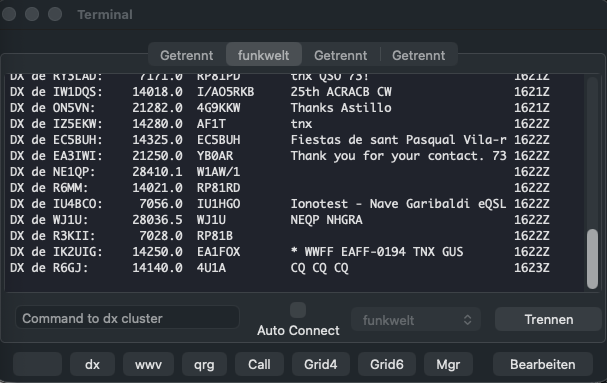Screen dimensions: 607x383
Task: Click the Grid6 macro button
Action: click(x=387, y=364)
